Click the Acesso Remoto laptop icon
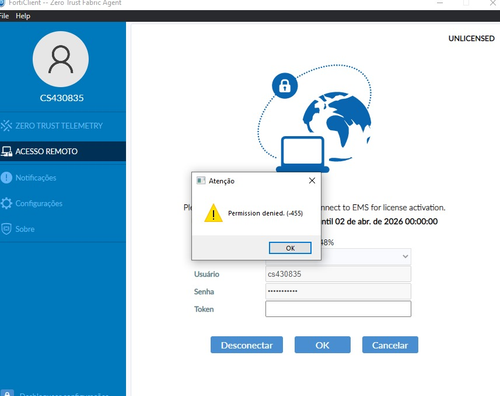500x396 pixels. [x=6, y=151]
